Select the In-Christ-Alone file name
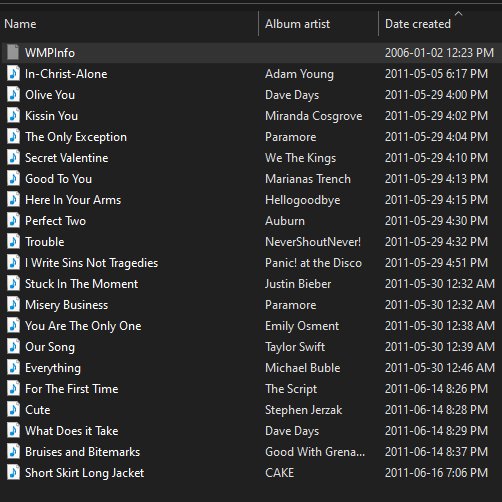Screen dimensions: 502x502 pyautogui.click(x=66, y=74)
